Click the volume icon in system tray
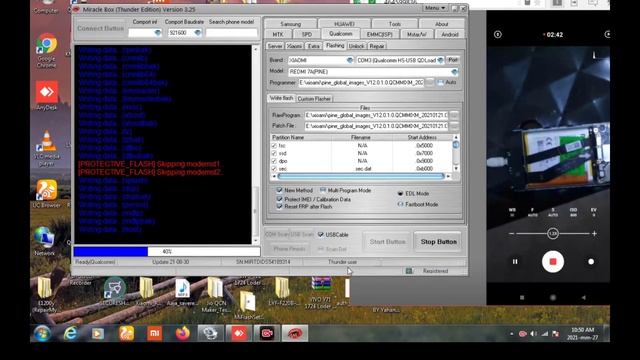The width and height of the screenshot is (640, 360). point(533,334)
